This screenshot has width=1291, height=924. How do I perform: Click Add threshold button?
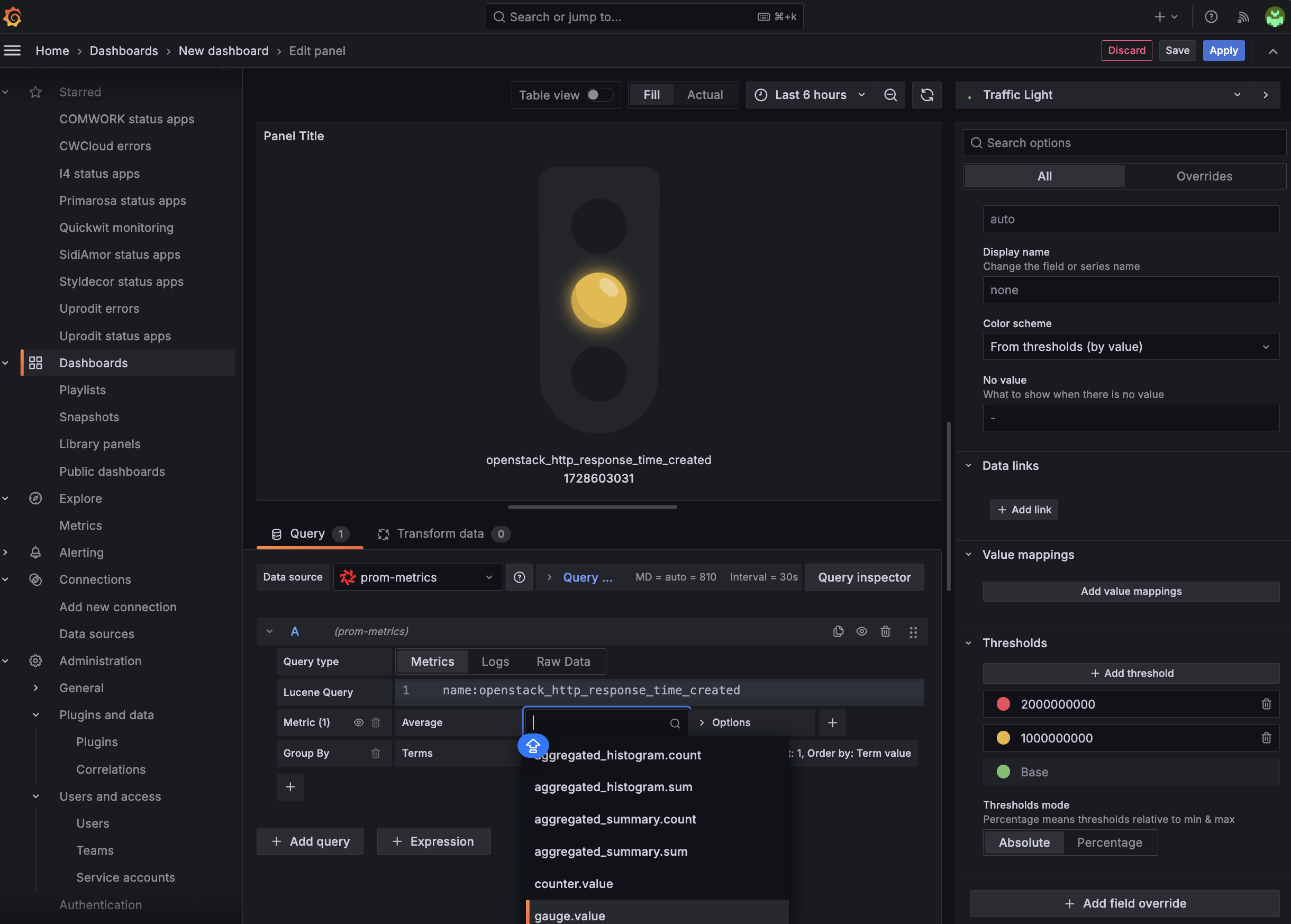click(x=1131, y=674)
